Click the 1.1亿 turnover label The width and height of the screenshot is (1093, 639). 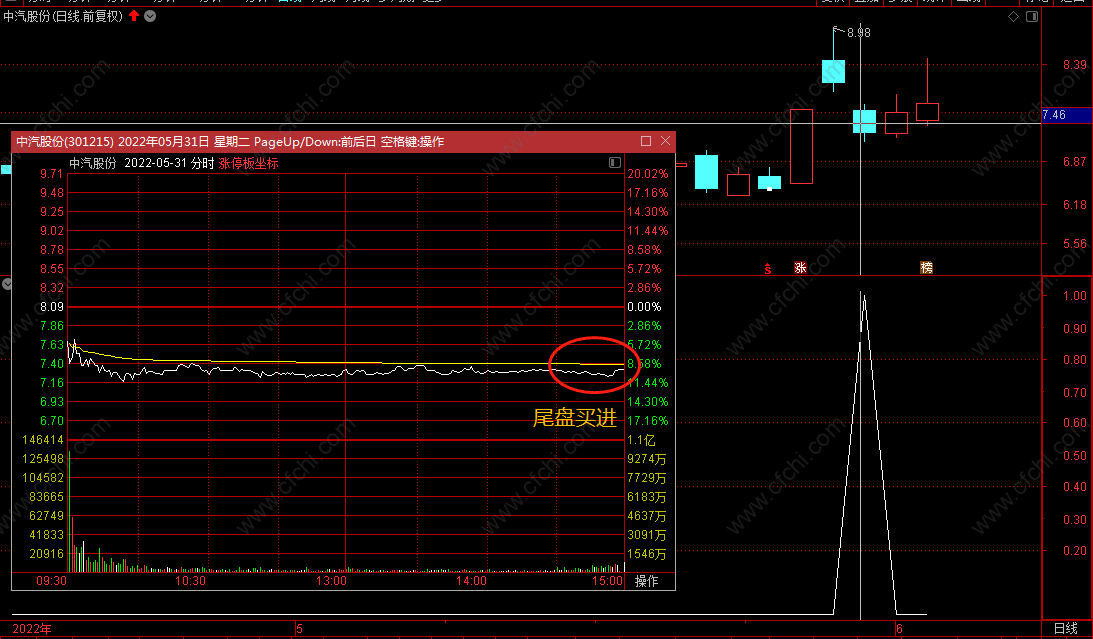[641, 440]
